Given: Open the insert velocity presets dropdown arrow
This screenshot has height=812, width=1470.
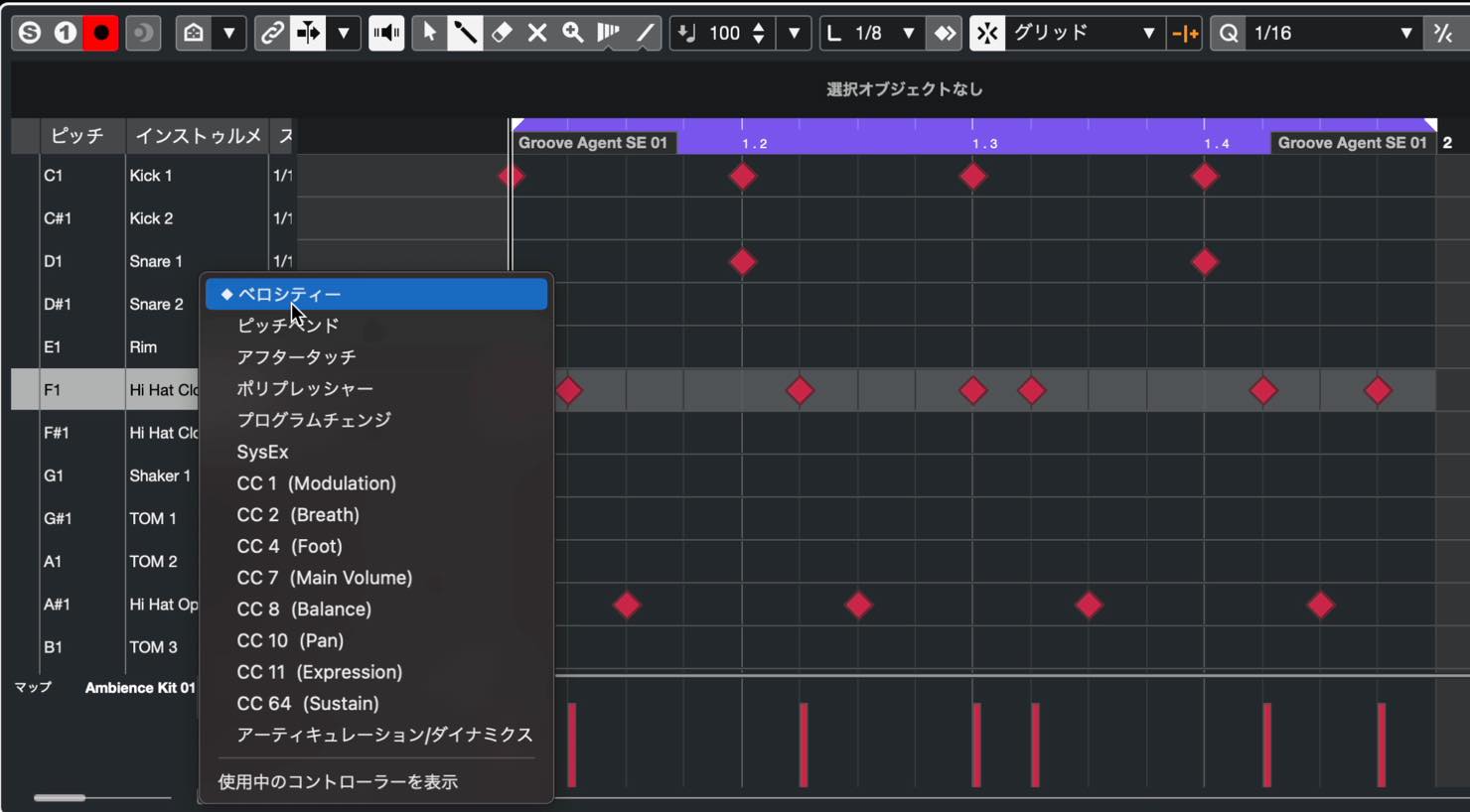Looking at the screenshot, I should [795, 33].
